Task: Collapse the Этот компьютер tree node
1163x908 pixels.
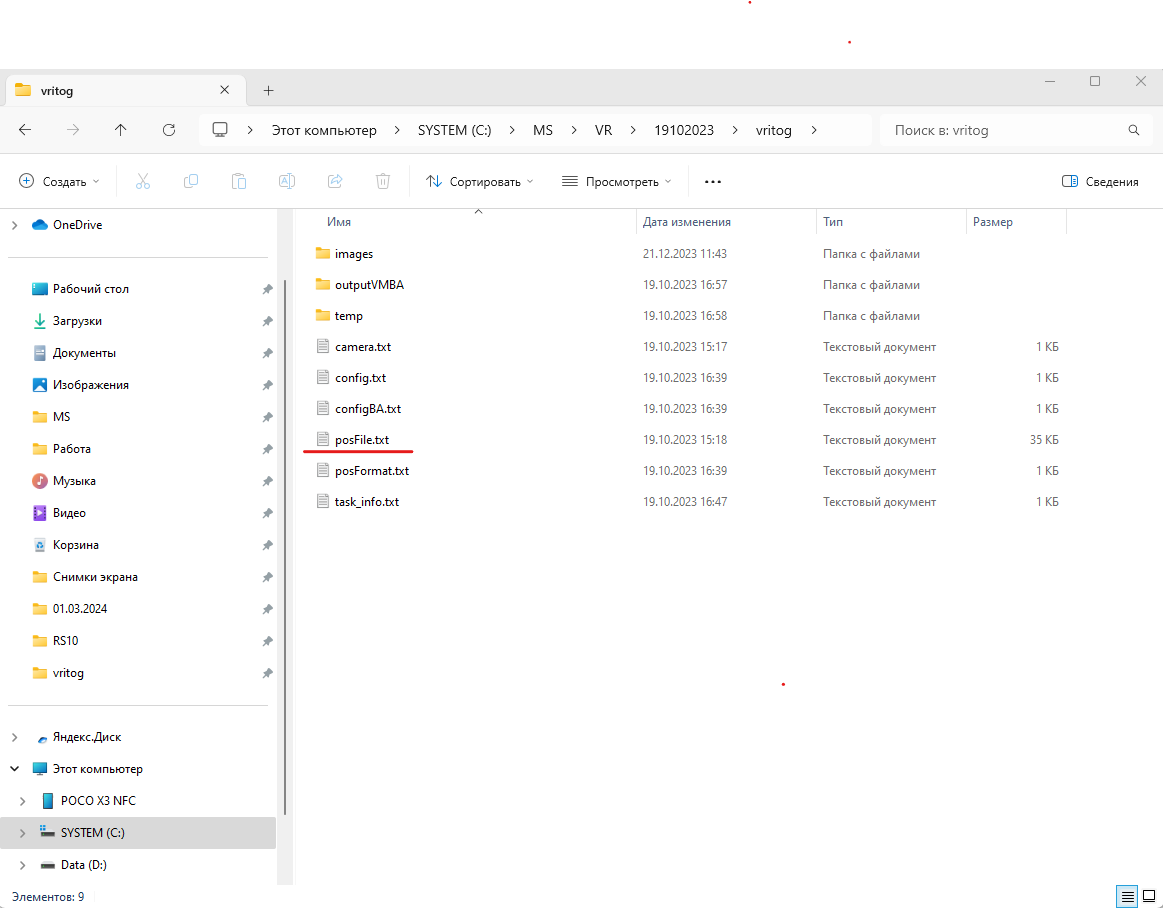Action: point(14,769)
